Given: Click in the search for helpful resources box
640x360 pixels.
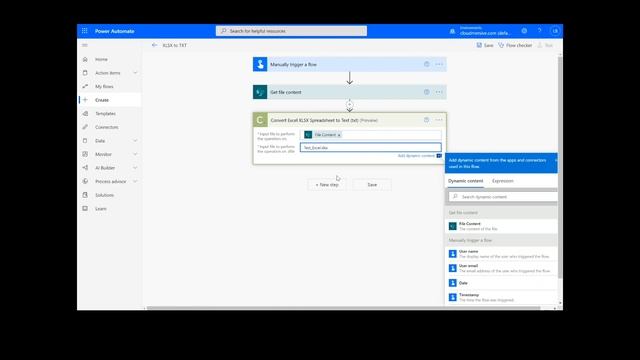Looking at the screenshot, I should [x=291, y=31].
